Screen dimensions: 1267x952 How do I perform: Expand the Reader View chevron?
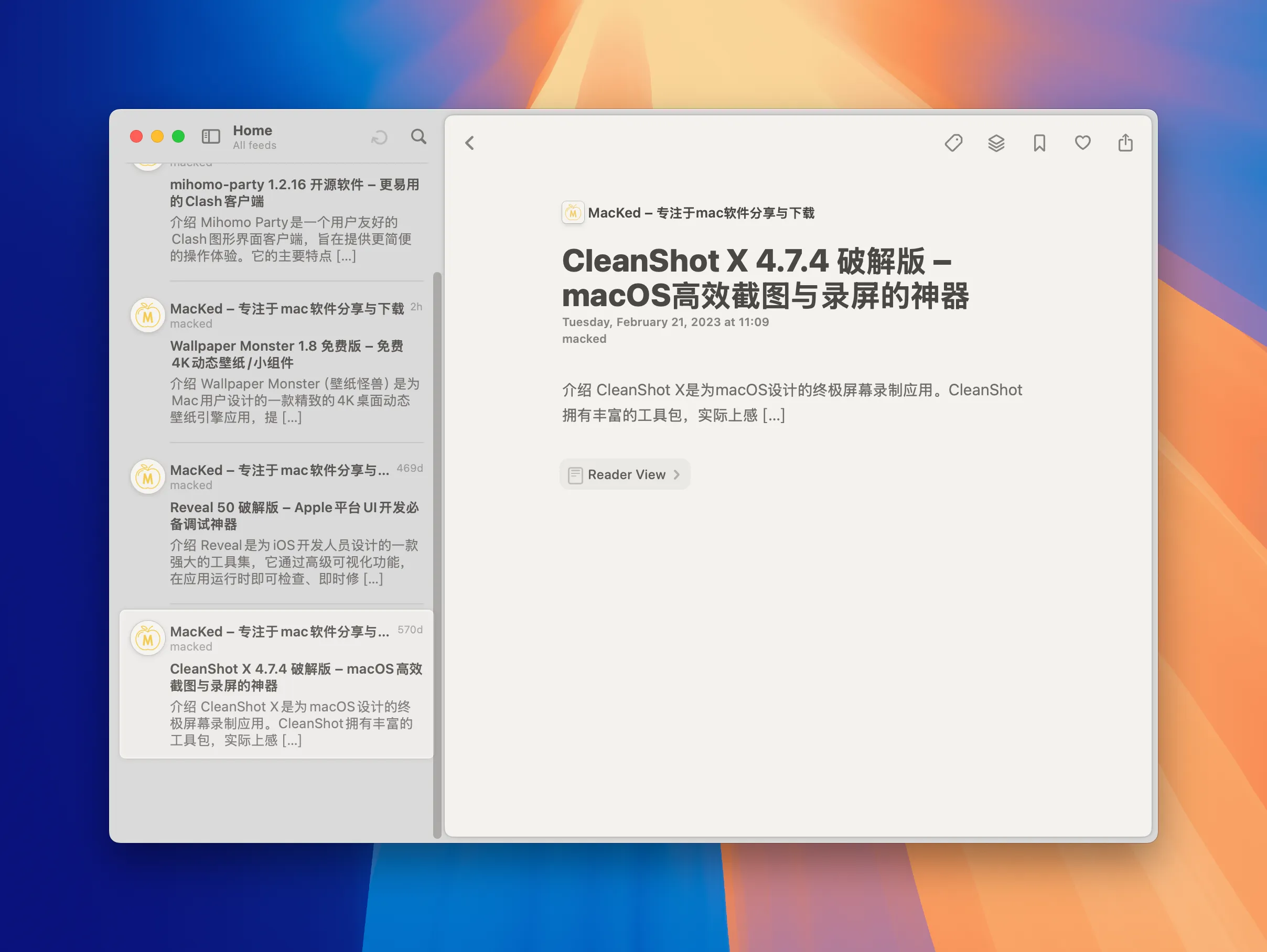(x=677, y=474)
